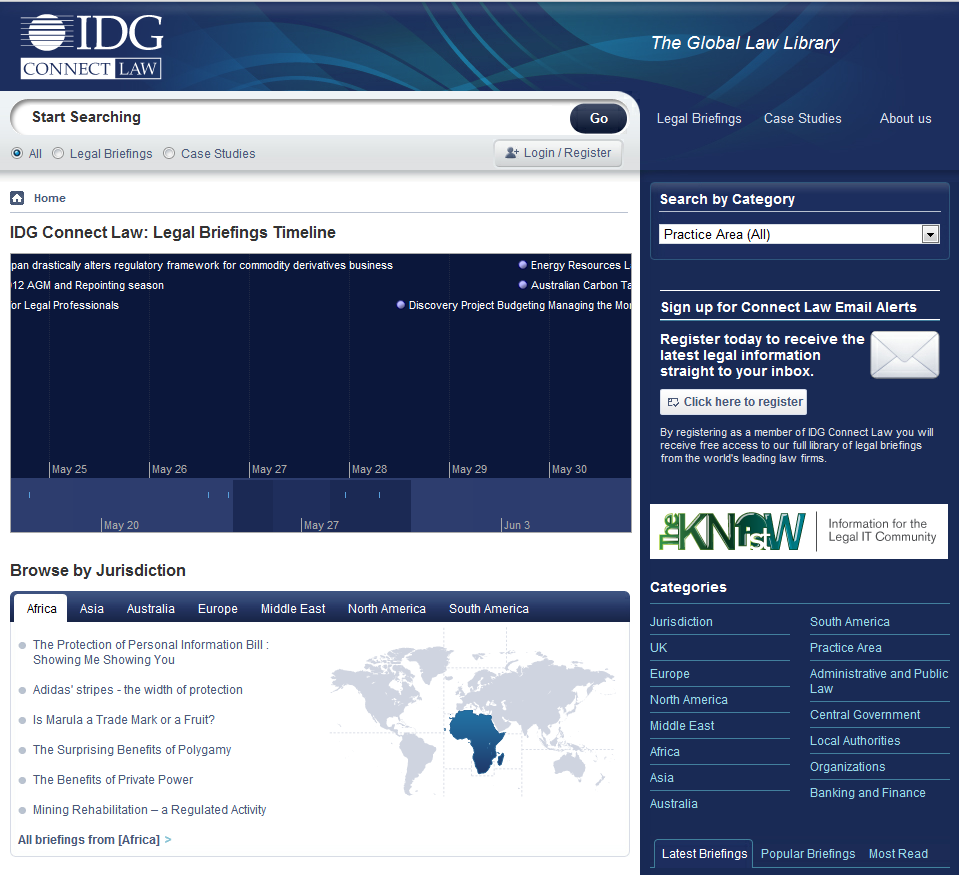Open the Central Government category link
The width and height of the screenshot is (959, 875).
coord(865,715)
